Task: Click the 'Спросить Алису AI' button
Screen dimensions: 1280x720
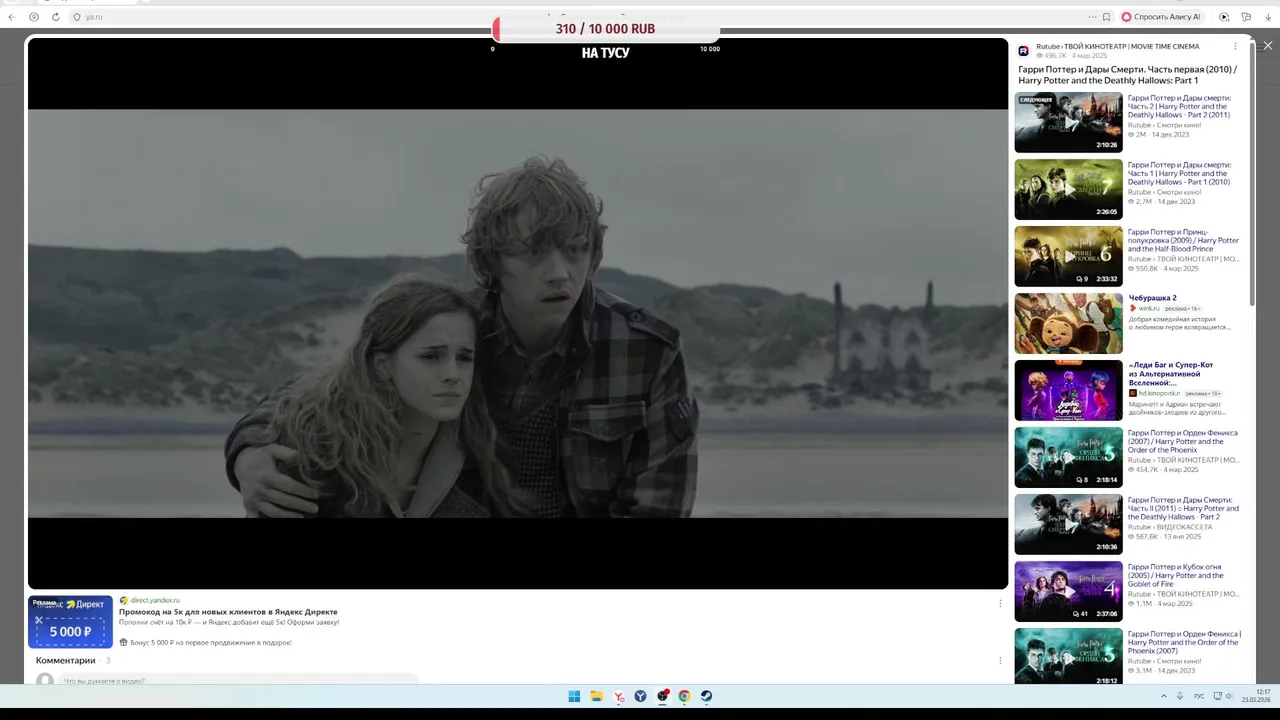Action: (x=1161, y=17)
